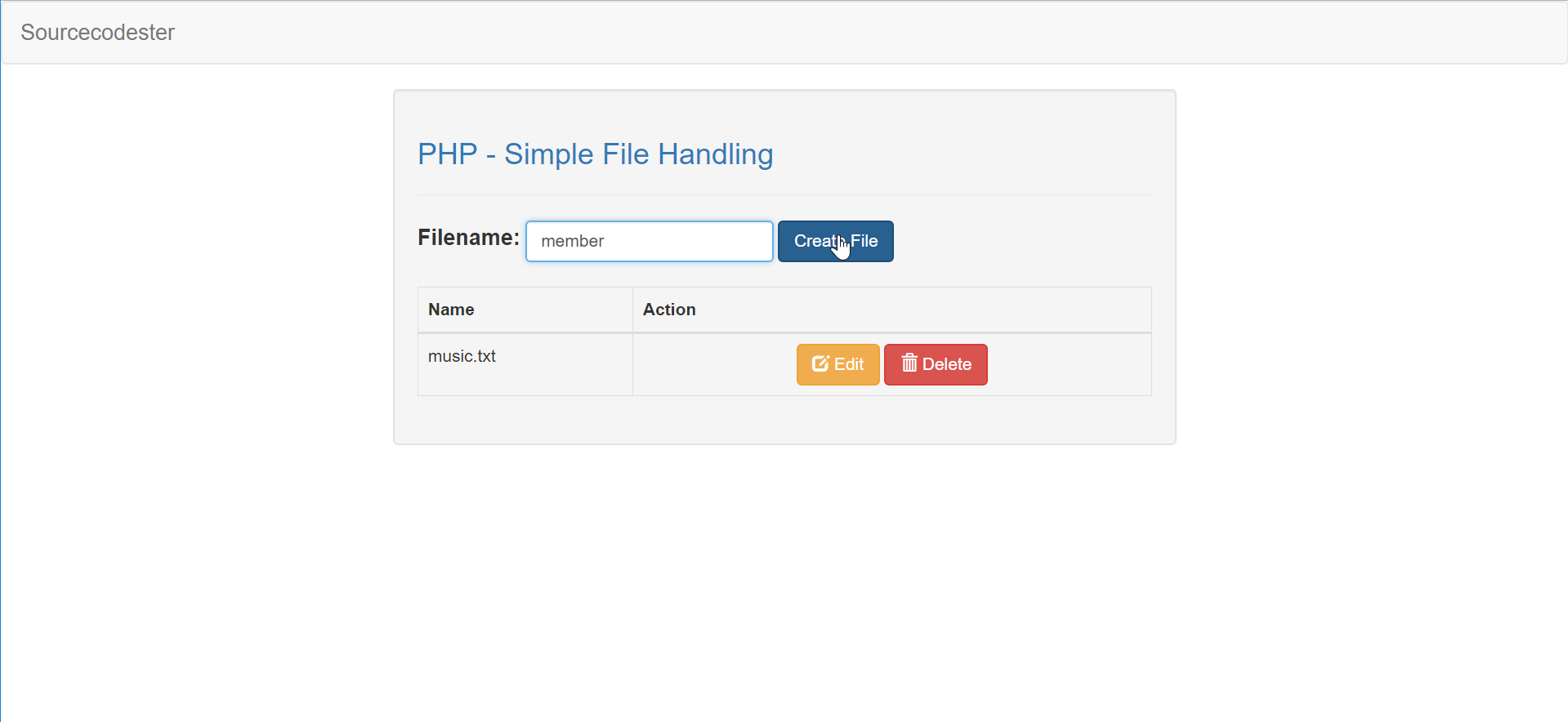
Task: Select the PHP - Simple File Handling heading
Action: coord(595,154)
